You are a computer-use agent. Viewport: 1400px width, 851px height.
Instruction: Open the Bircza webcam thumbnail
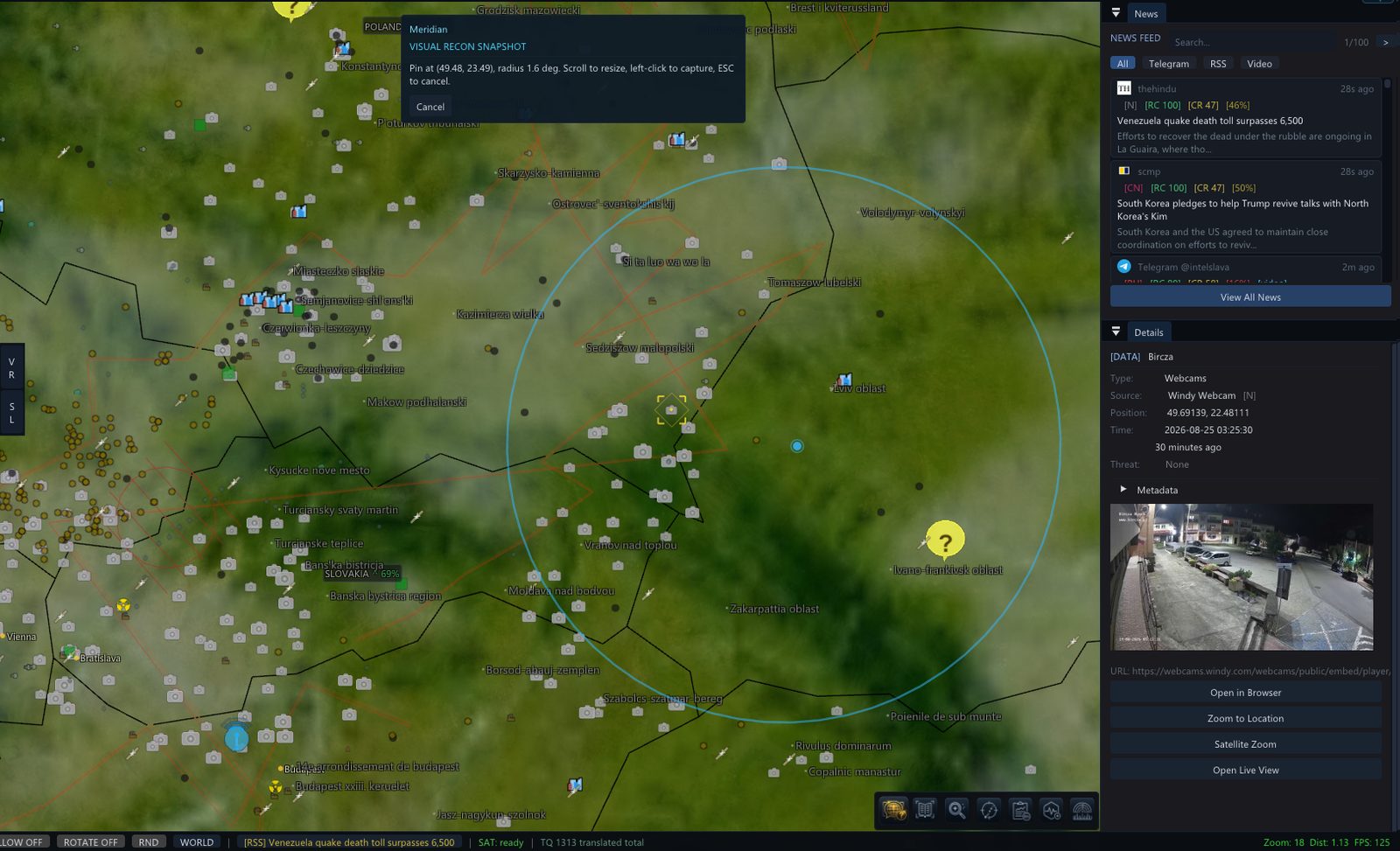pyautogui.click(x=1242, y=576)
